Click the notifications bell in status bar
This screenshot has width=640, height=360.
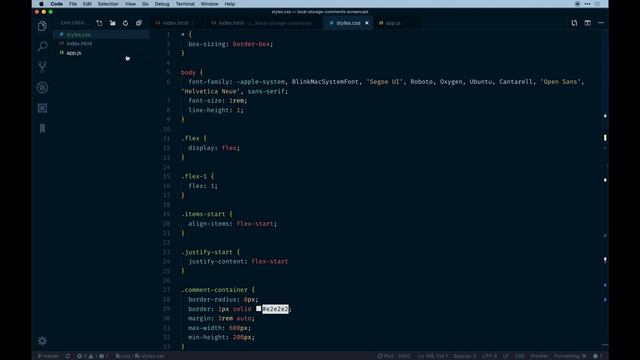point(597,356)
